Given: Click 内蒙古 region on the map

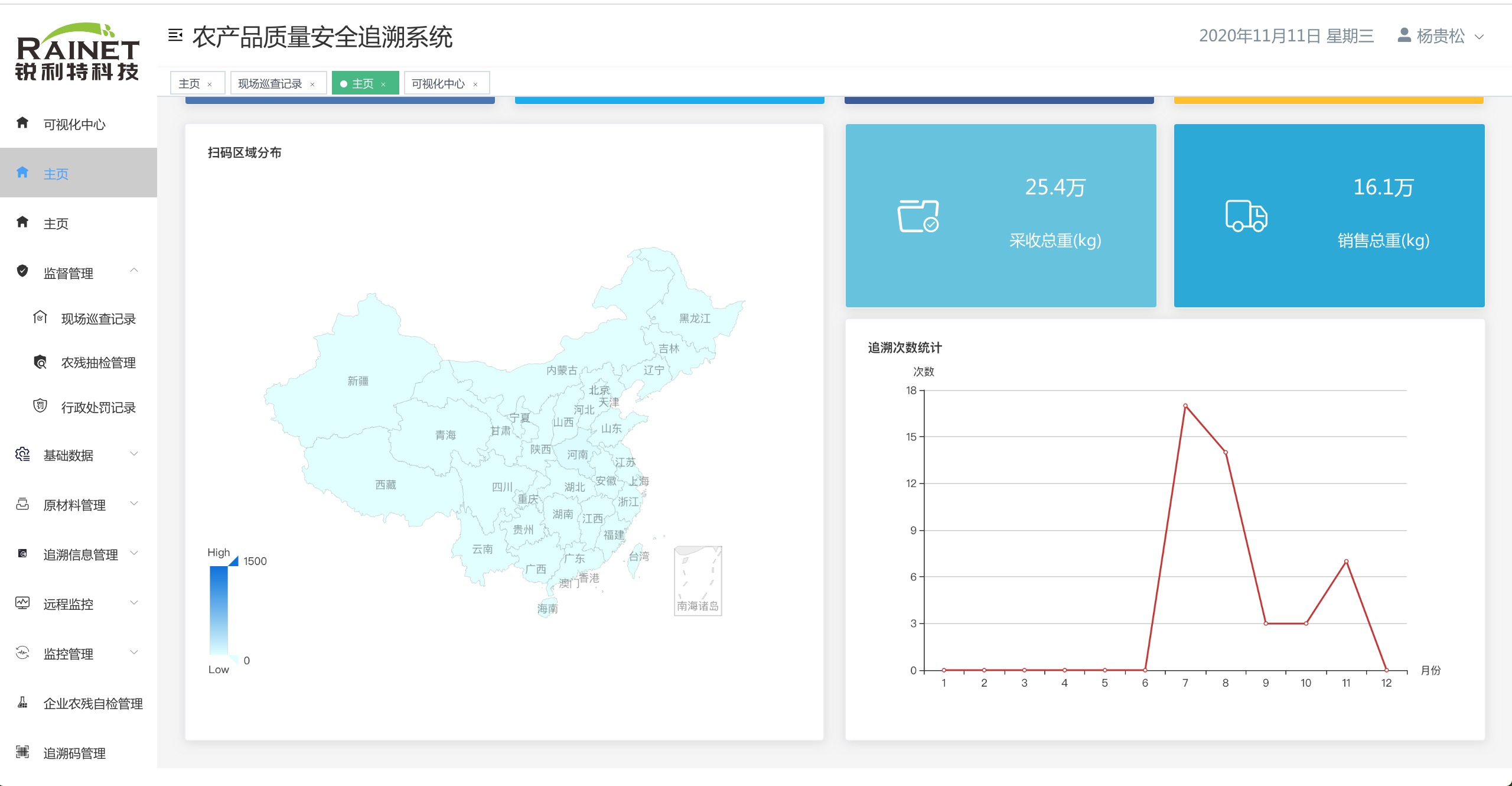Looking at the screenshot, I should 561,370.
